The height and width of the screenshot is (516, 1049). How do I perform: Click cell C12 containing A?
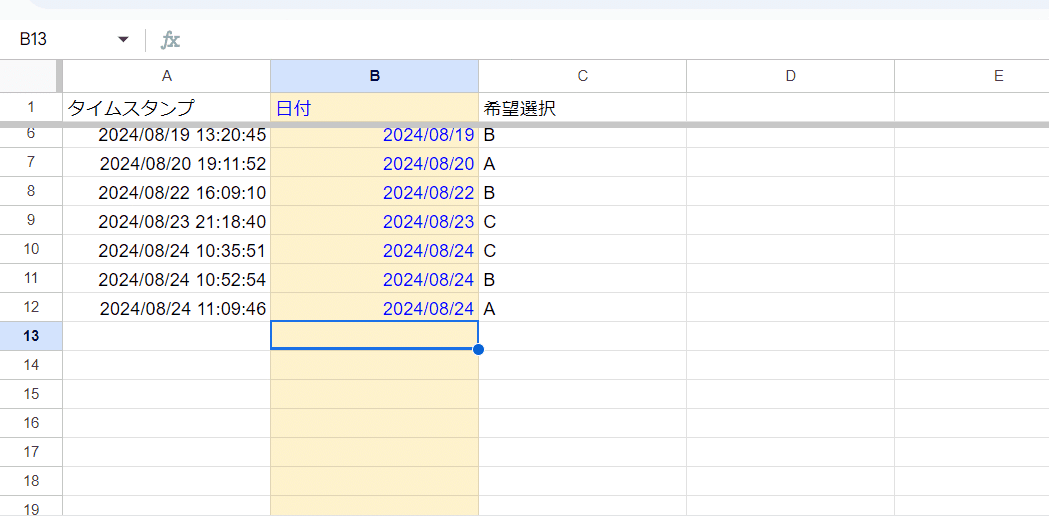(583, 307)
